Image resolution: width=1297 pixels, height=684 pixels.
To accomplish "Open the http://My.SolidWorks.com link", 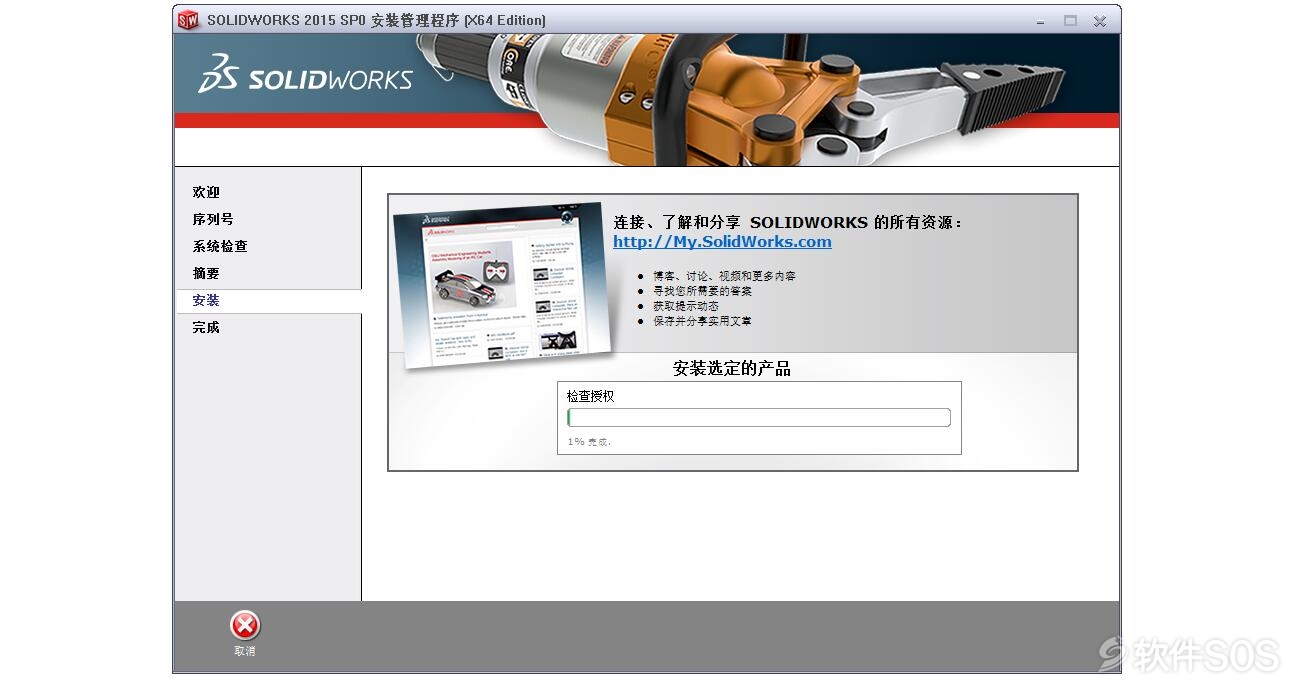I will click(x=722, y=242).
